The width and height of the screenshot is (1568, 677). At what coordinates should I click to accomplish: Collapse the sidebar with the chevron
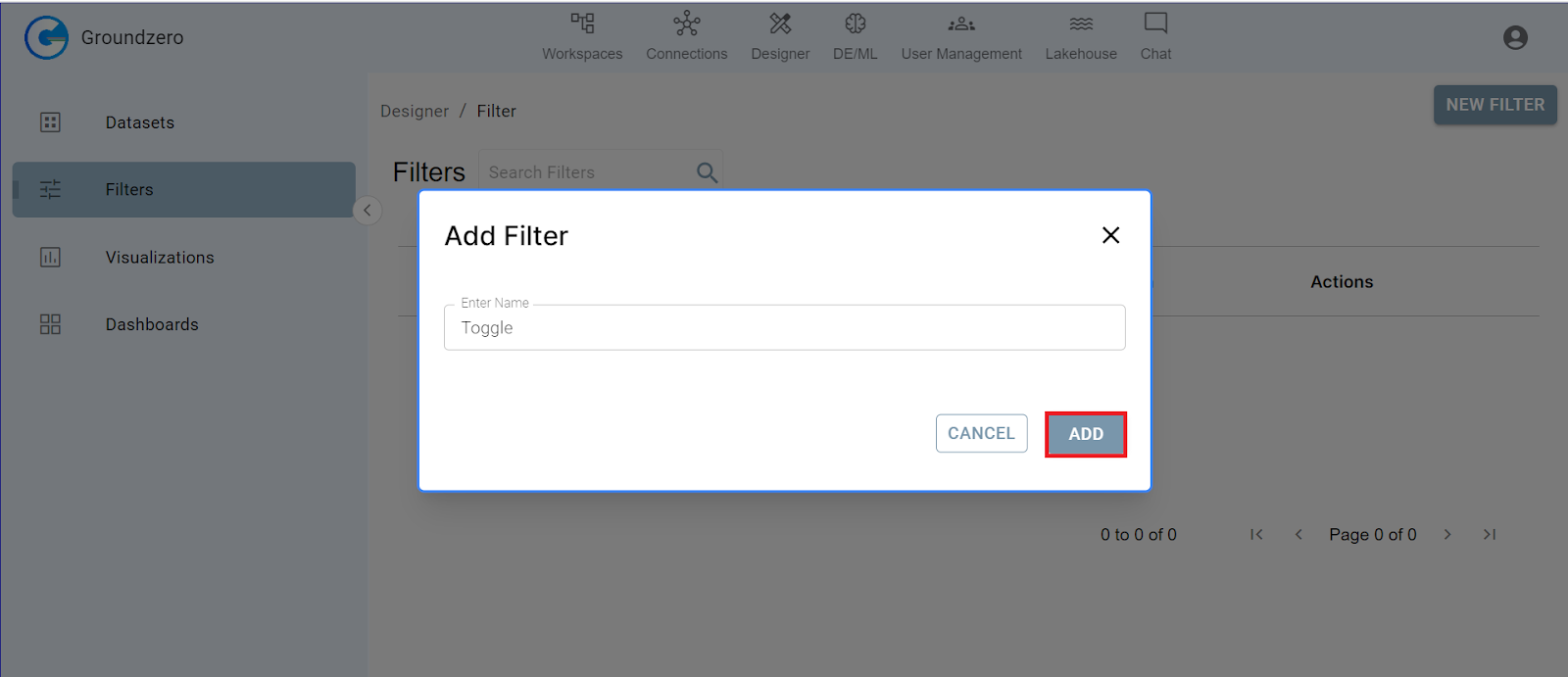tap(367, 210)
